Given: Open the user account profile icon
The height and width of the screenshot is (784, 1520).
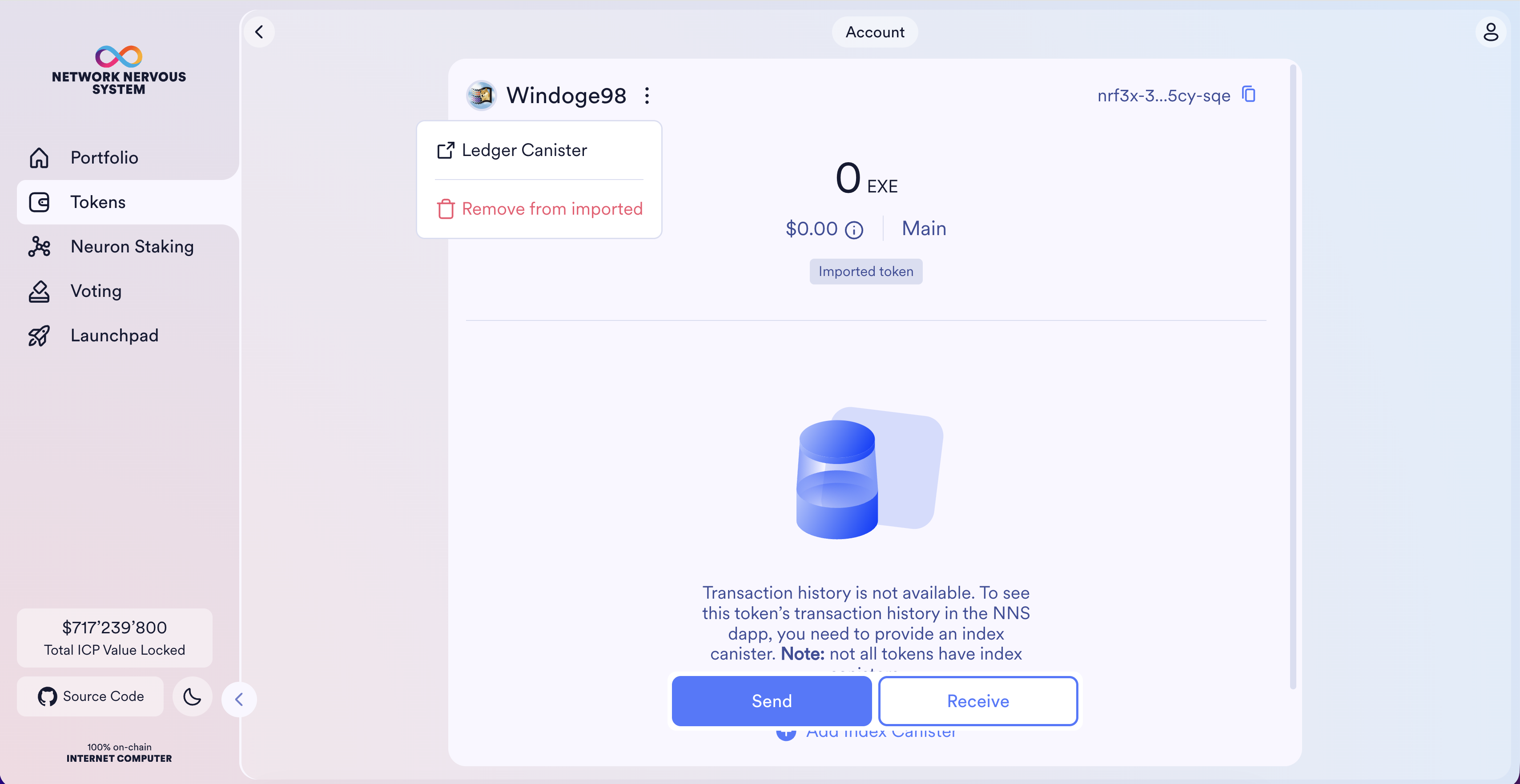Looking at the screenshot, I should [1491, 32].
